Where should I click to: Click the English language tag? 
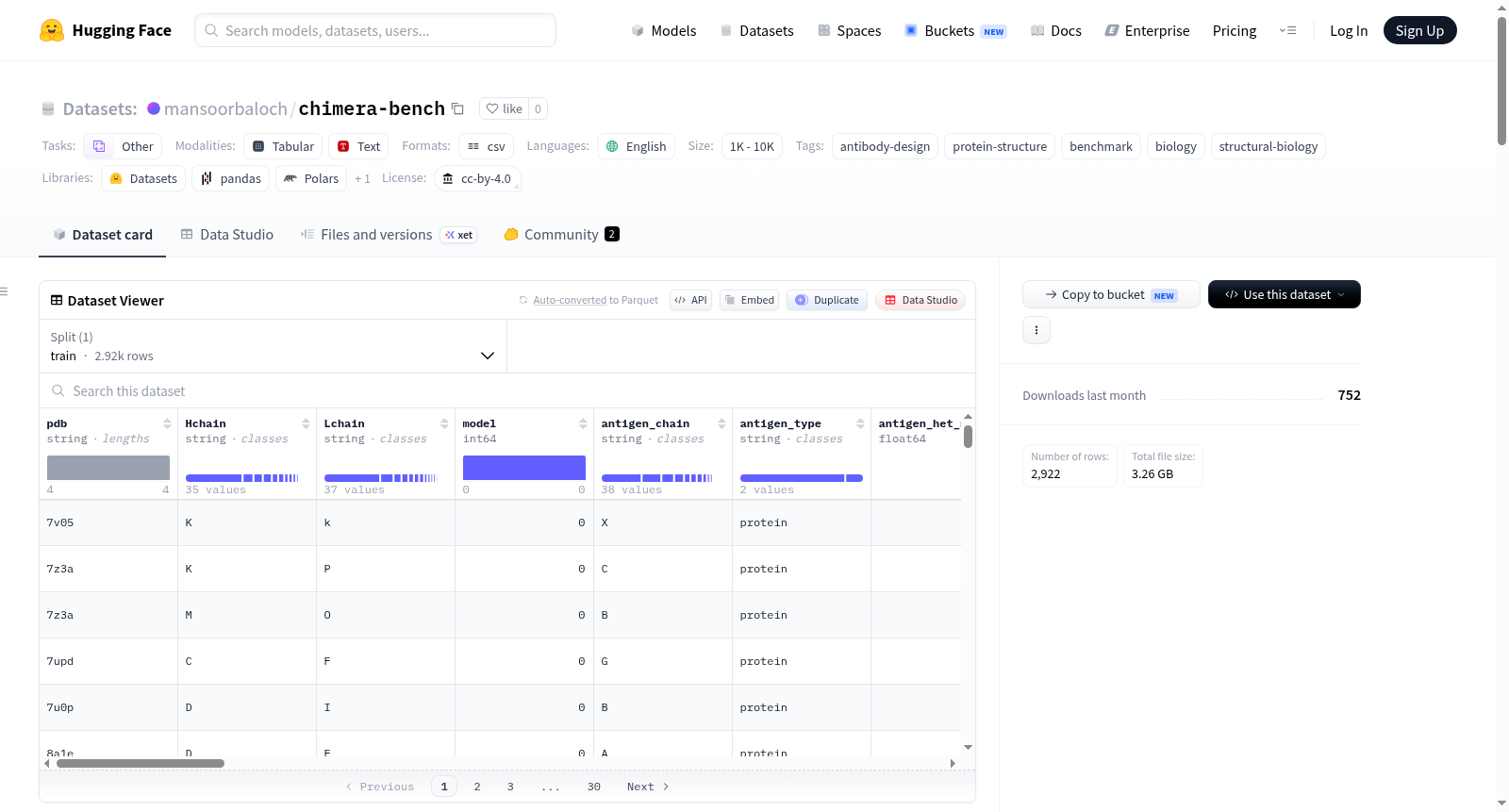pos(636,146)
